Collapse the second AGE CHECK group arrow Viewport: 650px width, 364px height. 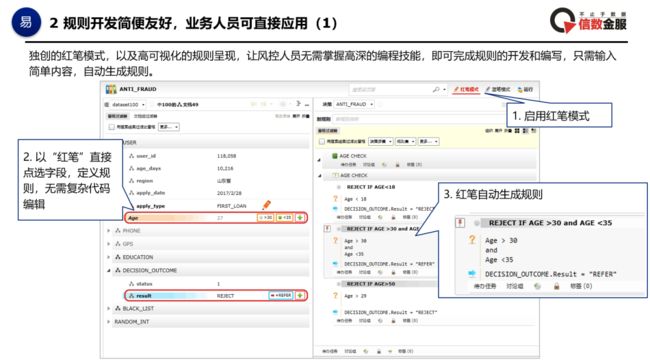tap(320, 176)
